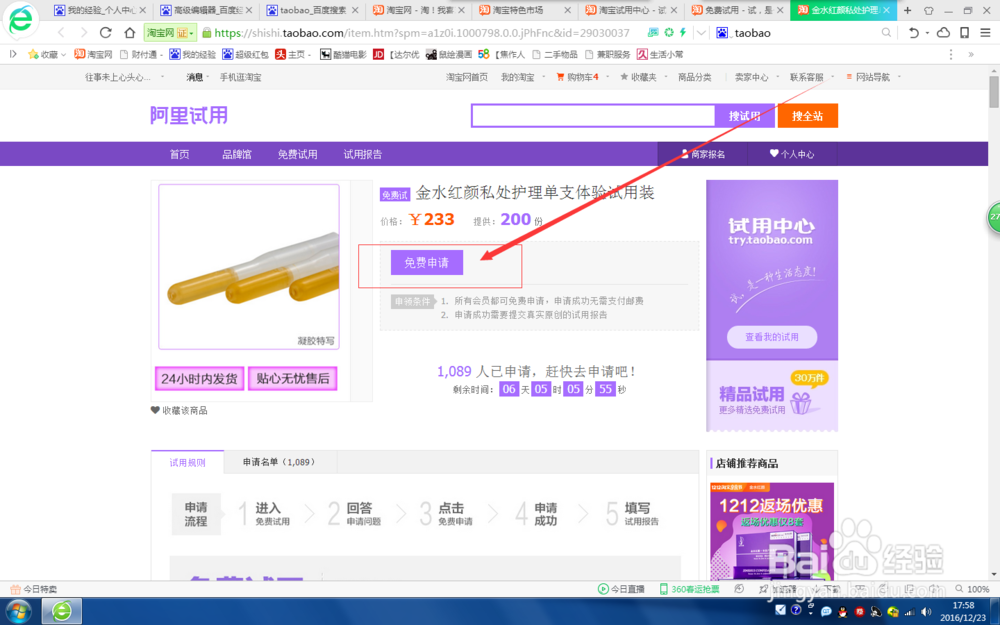Viewport: 1000px width, 625px height.
Task: Open the 免费试用 nav menu item
Action: [x=297, y=154]
